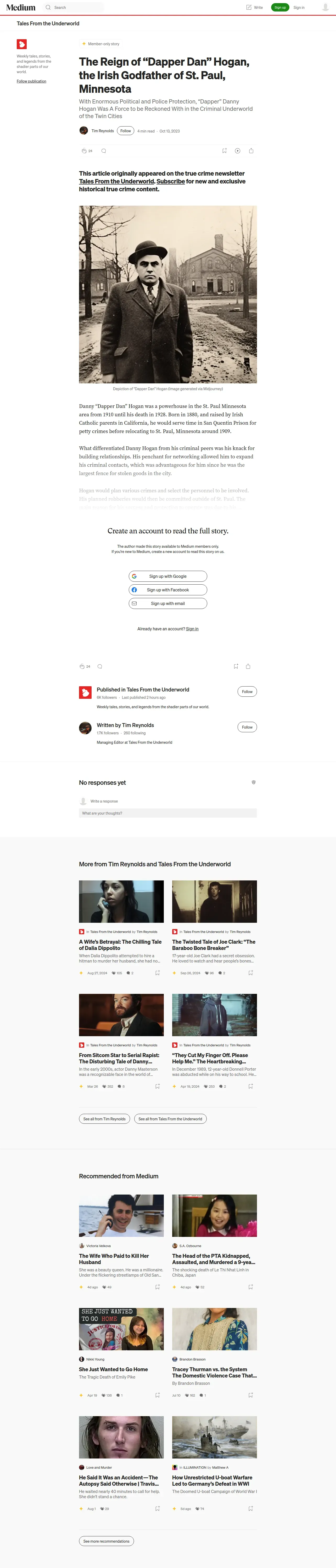
Task: Click the bottom share icon
Action: point(248,666)
